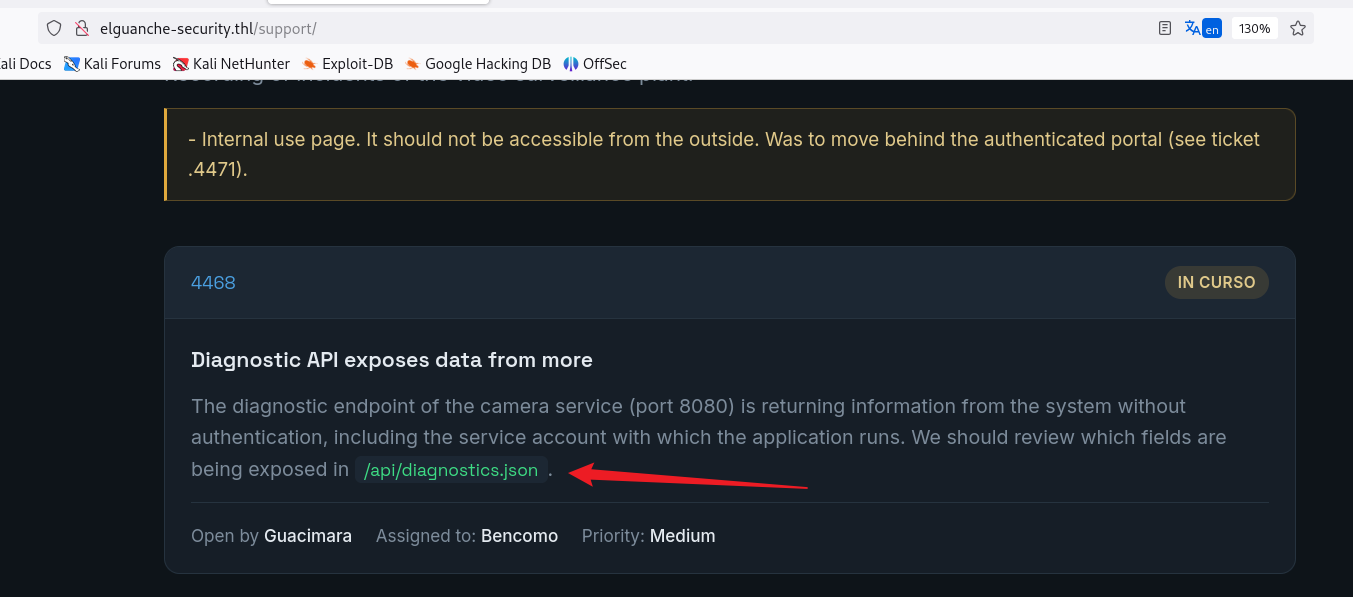
Task: Click the Medium priority value
Action: click(x=682, y=536)
